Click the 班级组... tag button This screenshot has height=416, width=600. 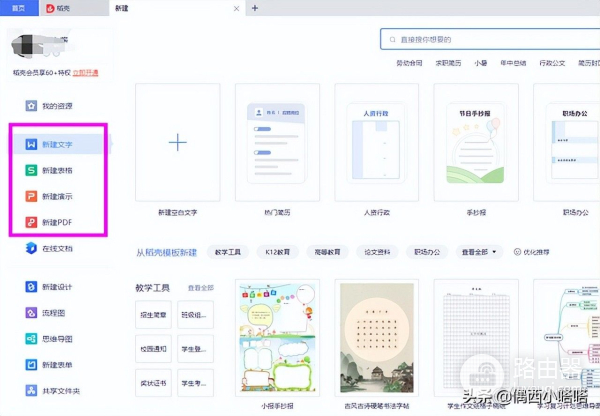click(x=195, y=315)
